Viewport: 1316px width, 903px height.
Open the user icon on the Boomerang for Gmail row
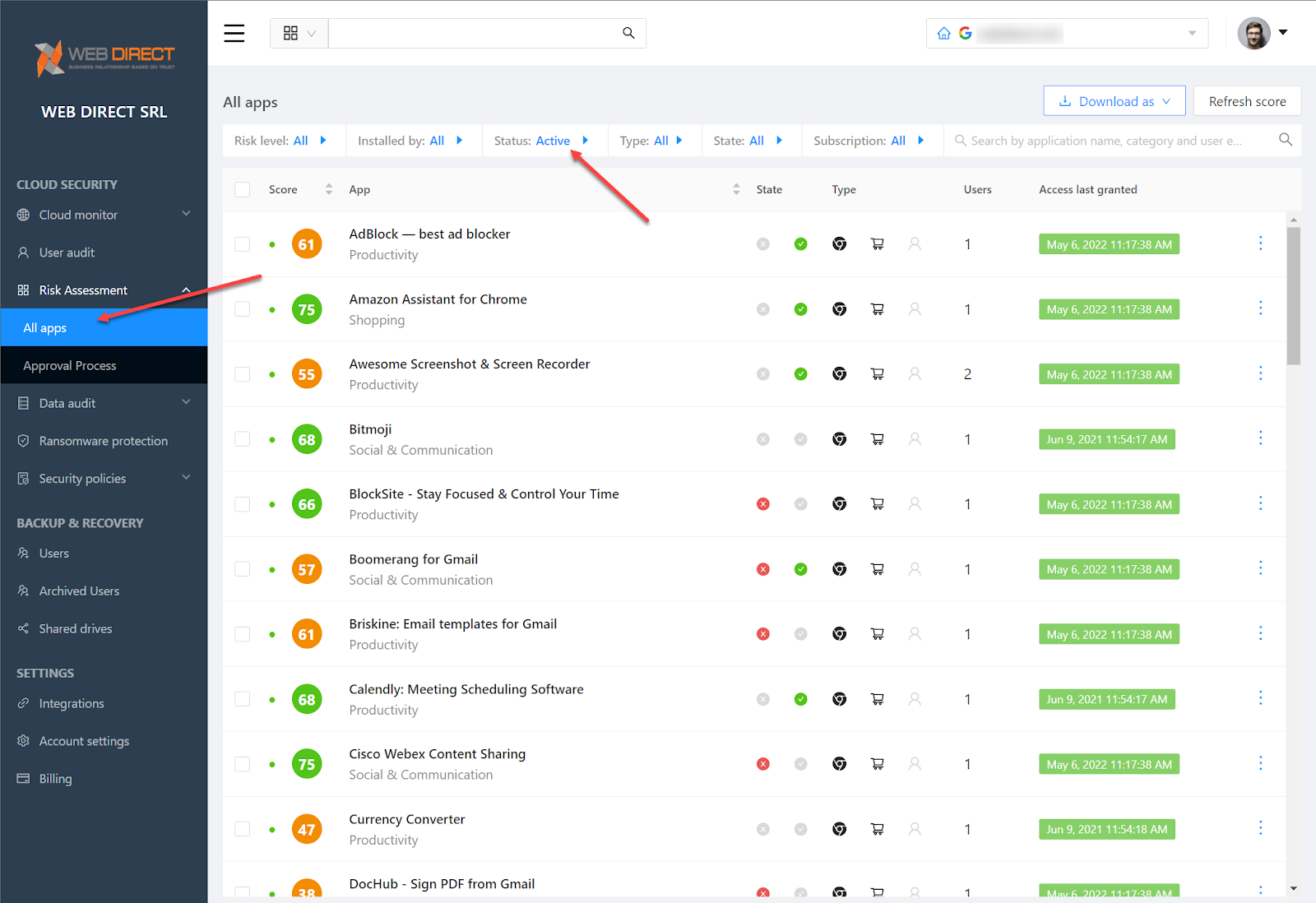pyautogui.click(x=915, y=568)
